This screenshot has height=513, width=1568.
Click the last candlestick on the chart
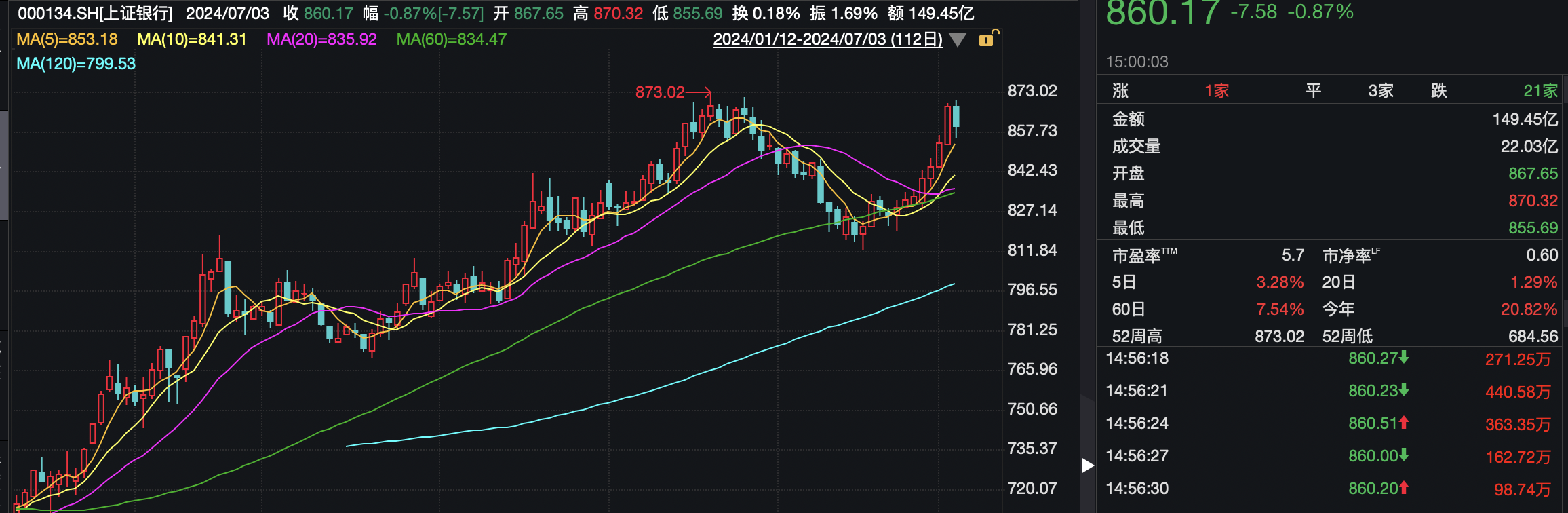[956, 117]
